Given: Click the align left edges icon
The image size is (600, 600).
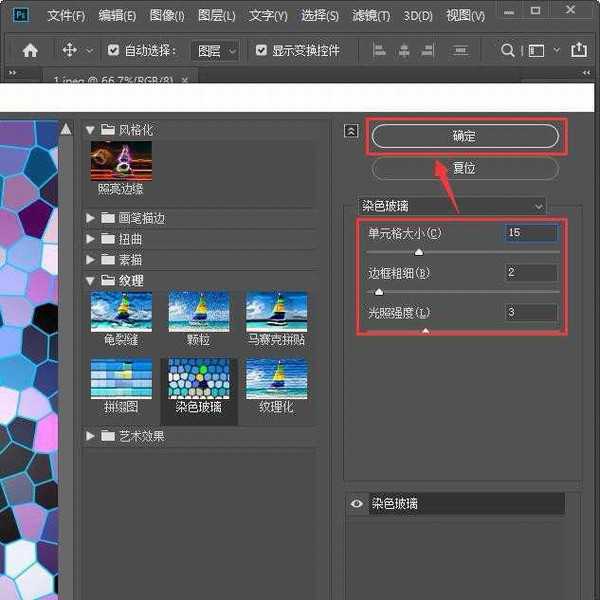Looking at the screenshot, I should [379, 50].
